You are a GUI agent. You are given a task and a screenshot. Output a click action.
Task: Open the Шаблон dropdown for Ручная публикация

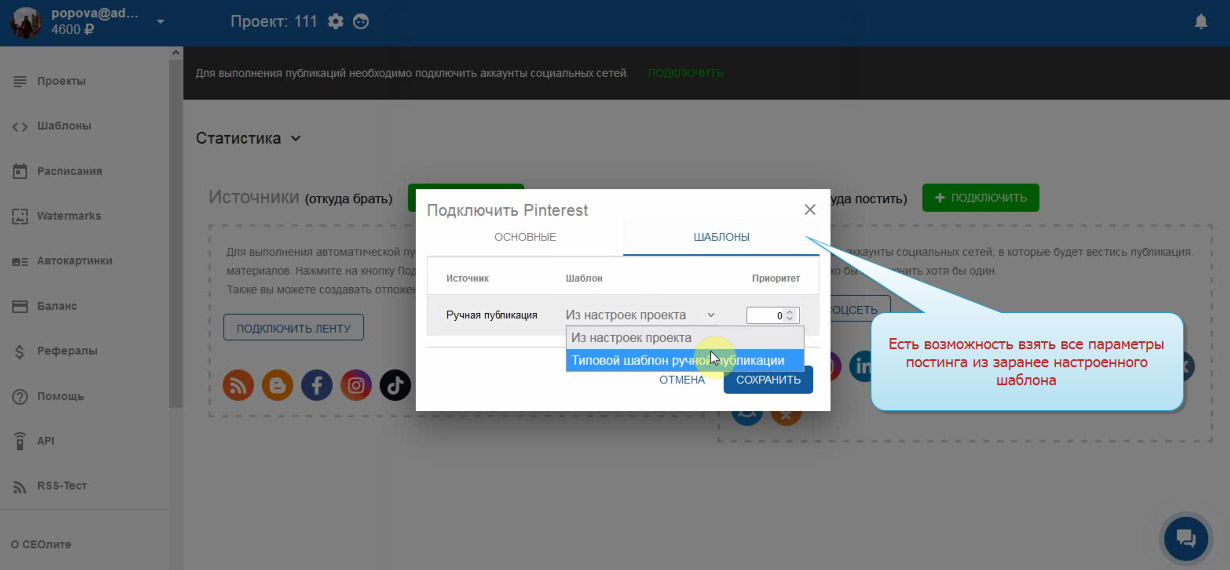point(641,315)
